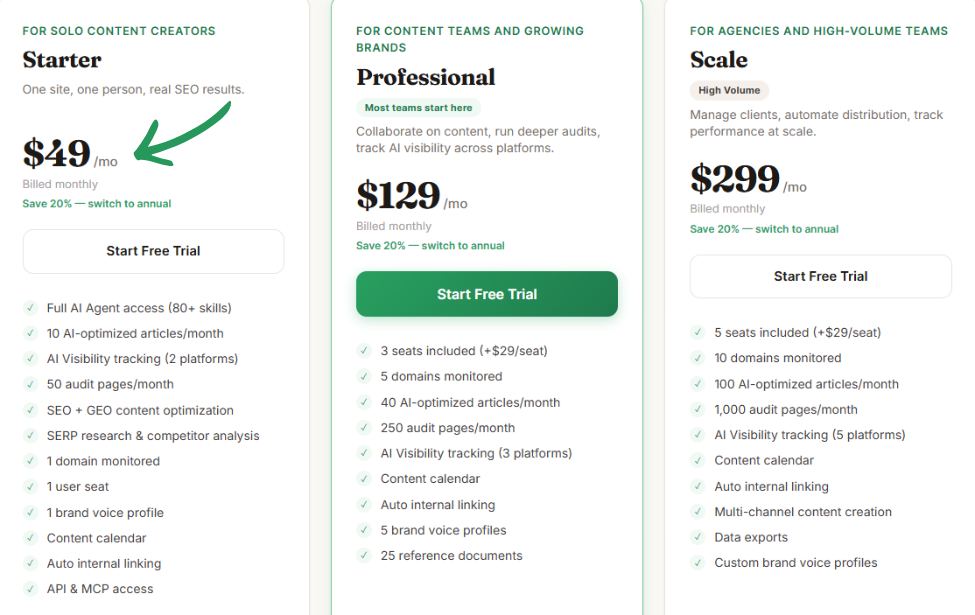Click the High Volume badge
Screen dimensions: 975x615
pos(729,90)
